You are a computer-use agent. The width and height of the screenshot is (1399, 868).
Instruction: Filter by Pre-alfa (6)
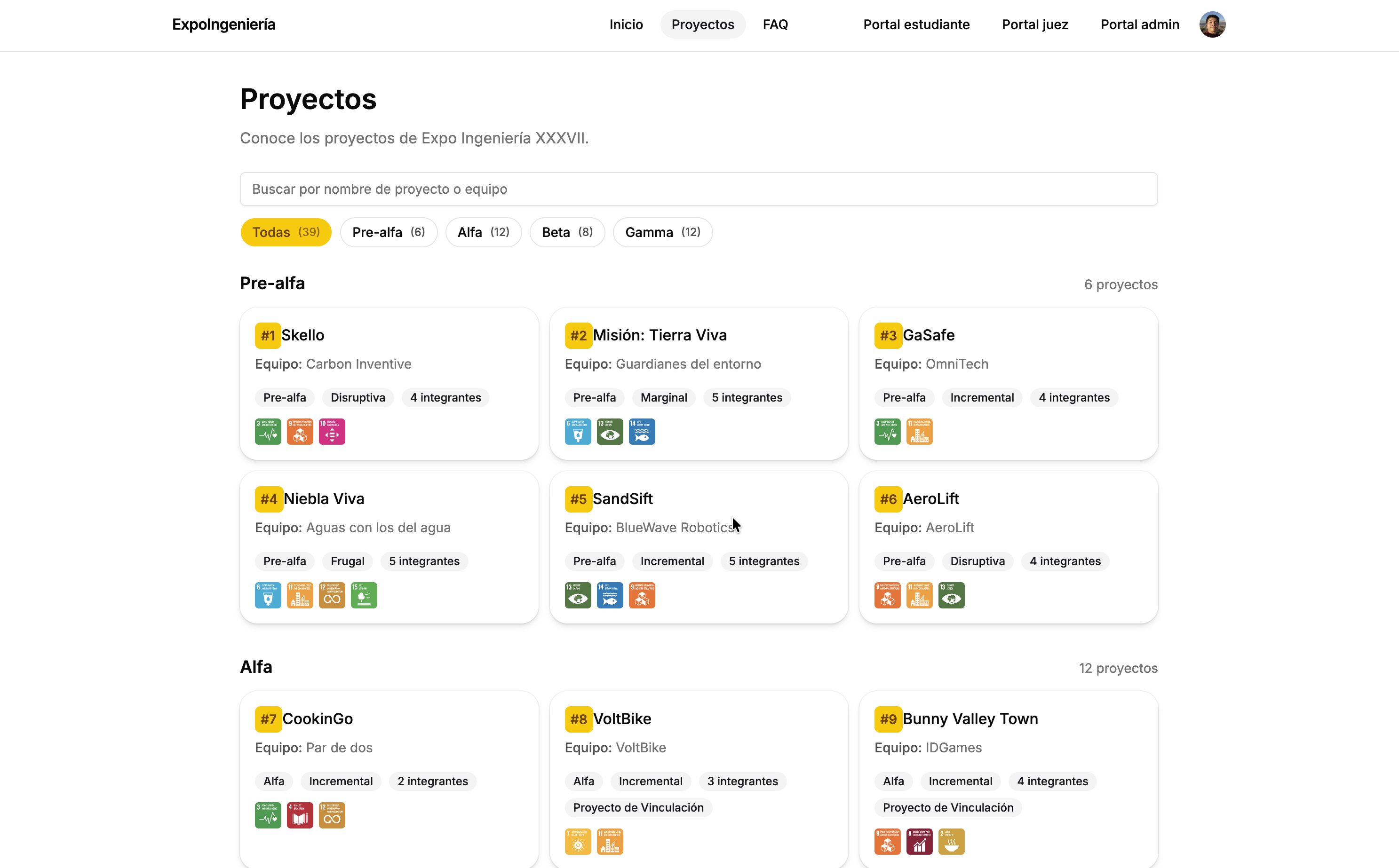click(x=389, y=232)
